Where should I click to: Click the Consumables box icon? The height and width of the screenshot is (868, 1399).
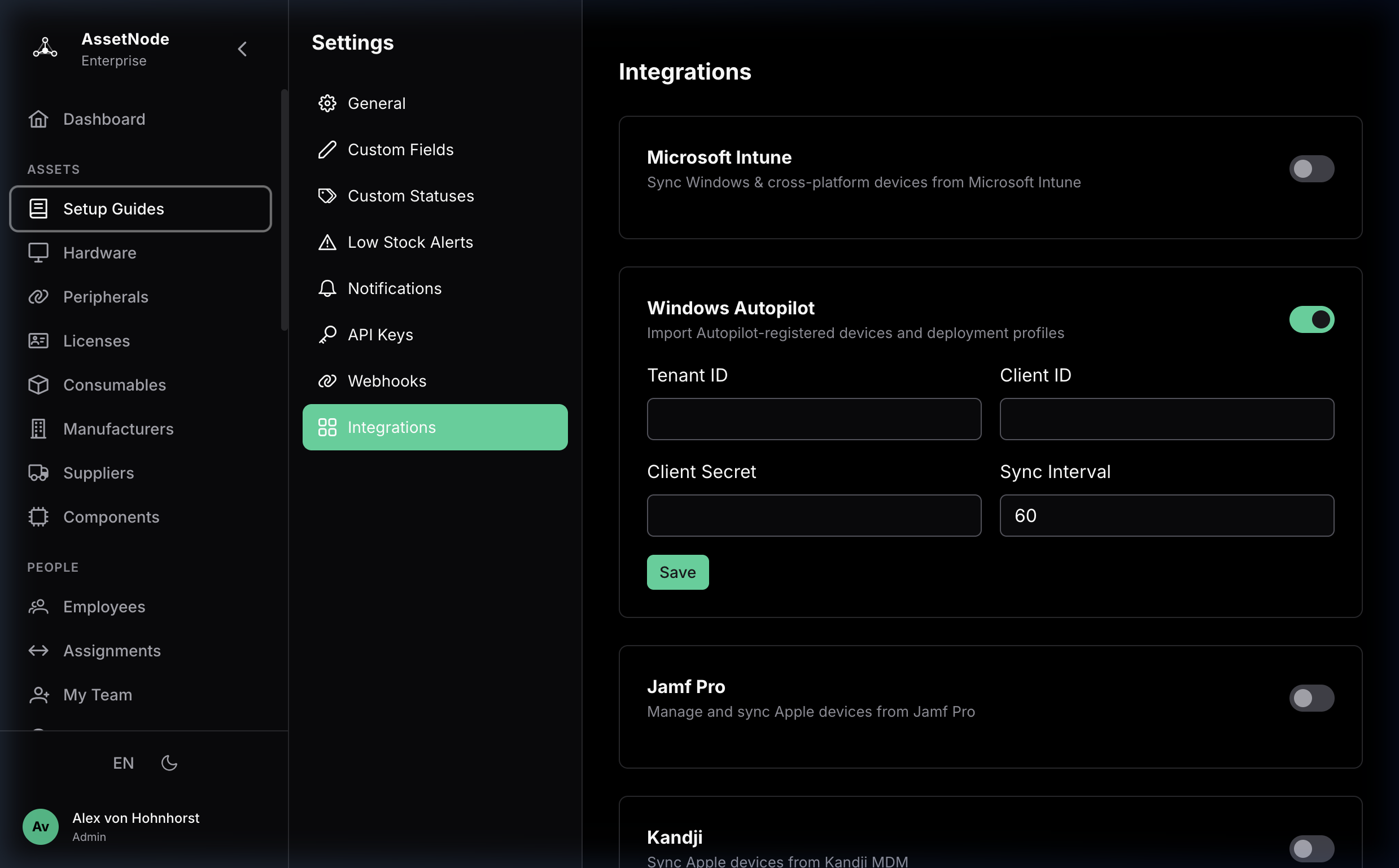[x=38, y=385]
